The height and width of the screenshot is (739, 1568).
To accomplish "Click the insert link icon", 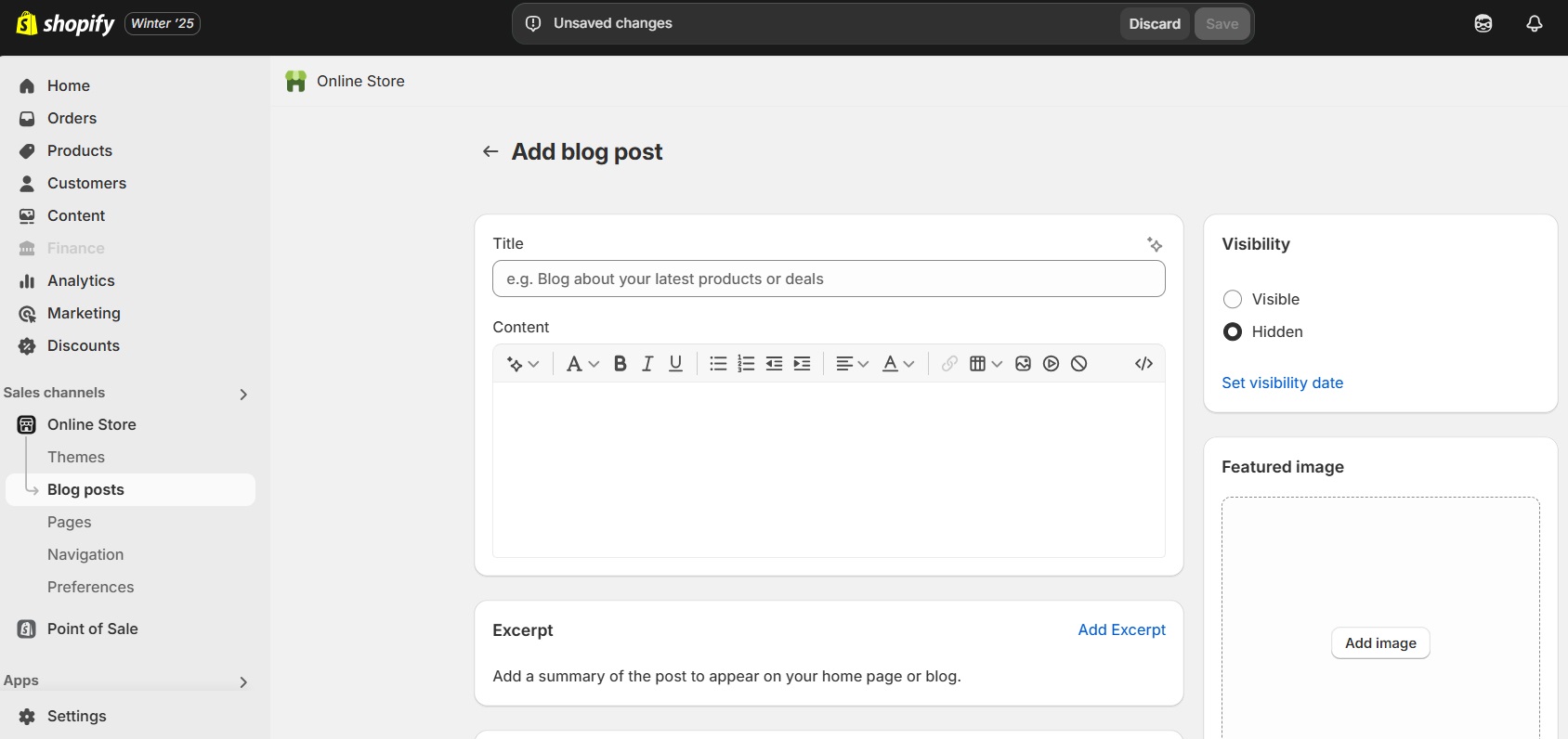I will tap(949, 364).
